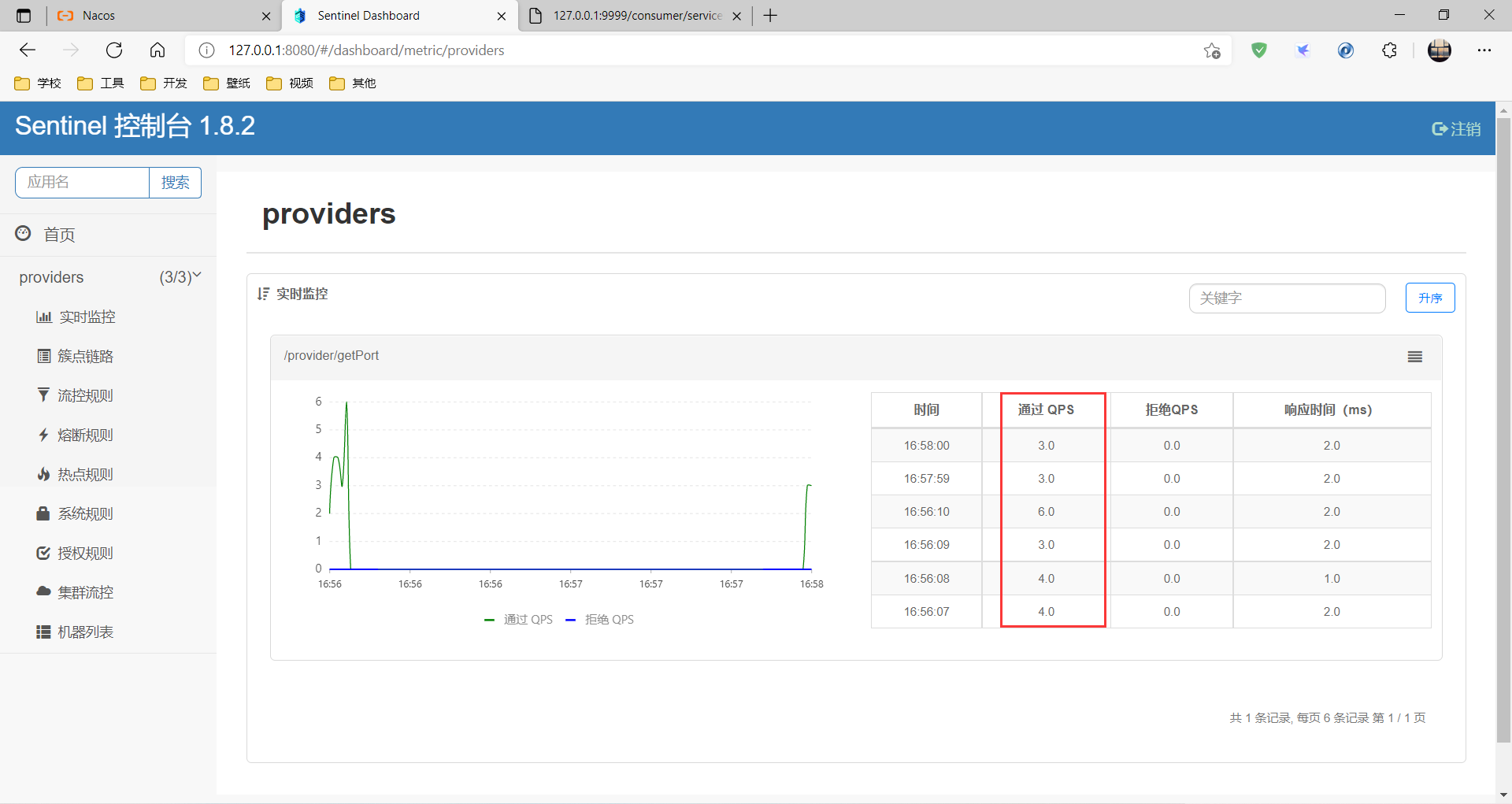Switch to the Sentinel Dashboard tab

click(x=398, y=16)
